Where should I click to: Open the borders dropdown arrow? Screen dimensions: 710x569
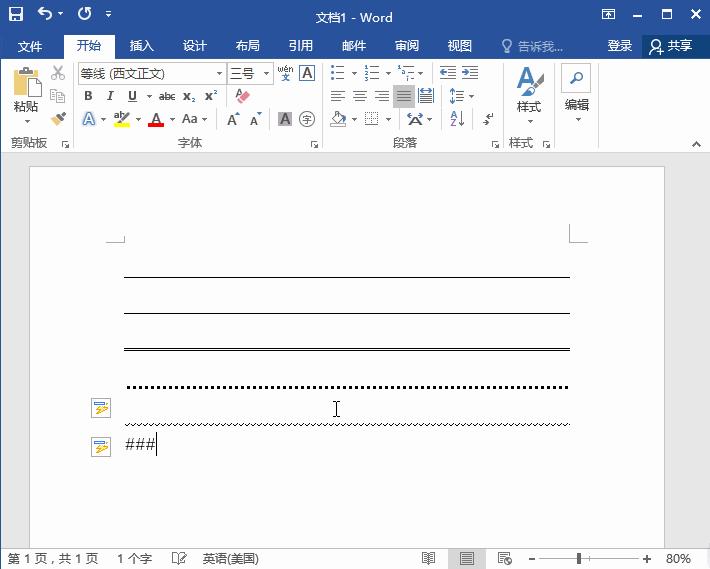[389, 120]
